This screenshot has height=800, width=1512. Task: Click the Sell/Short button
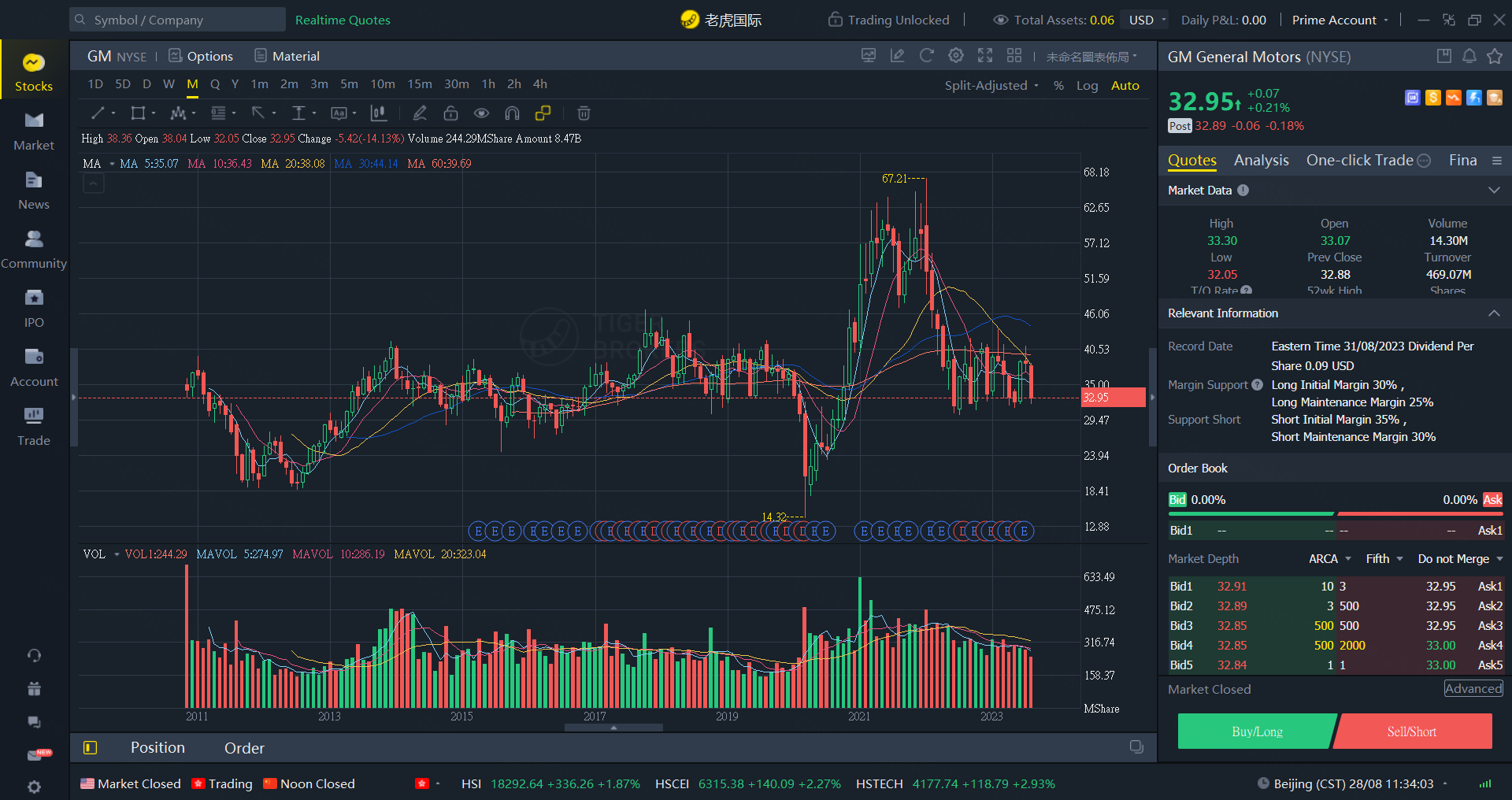[1412, 731]
